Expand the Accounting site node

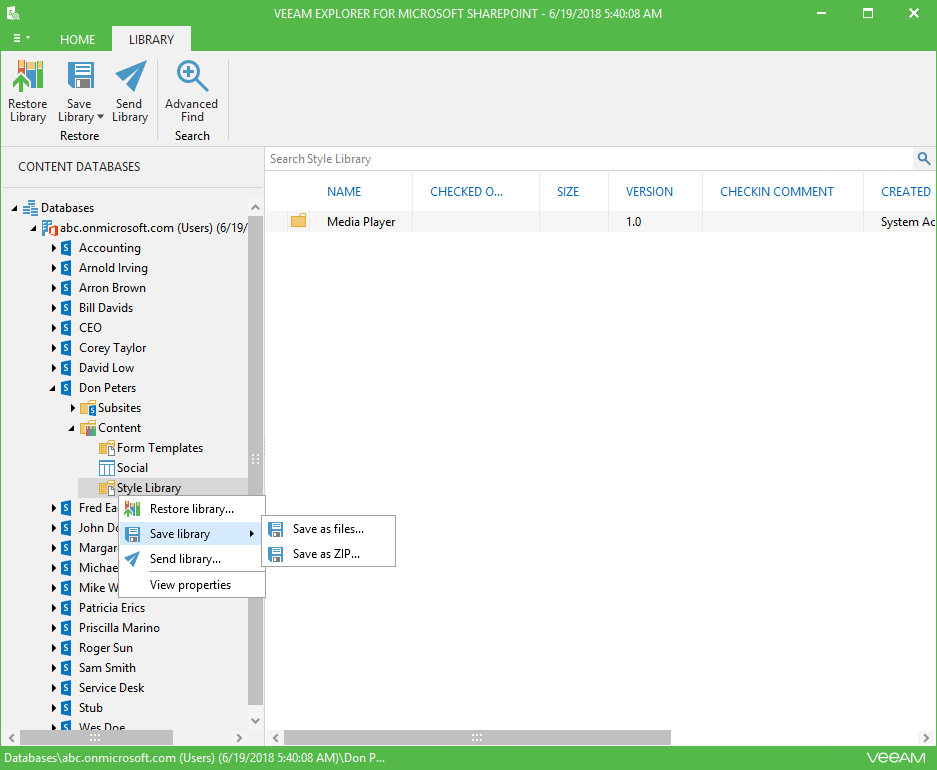pos(53,248)
